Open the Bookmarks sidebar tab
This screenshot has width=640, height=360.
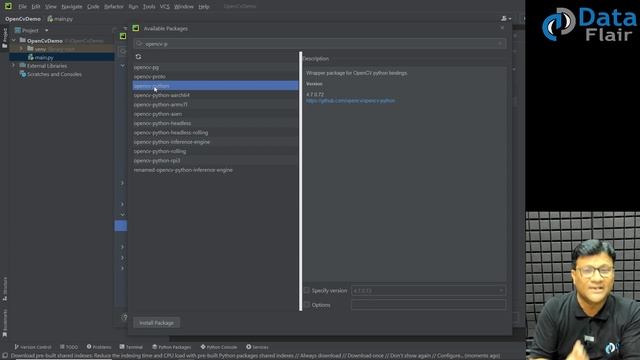4,323
